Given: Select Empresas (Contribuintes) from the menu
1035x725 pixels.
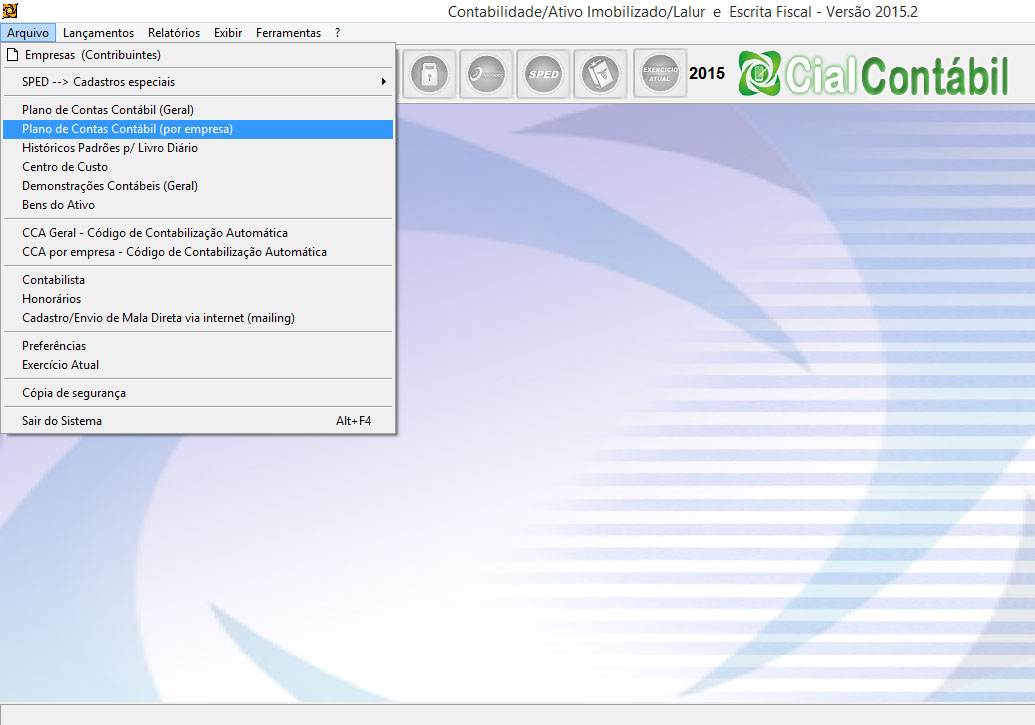Looking at the screenshot, I should 92,55.
